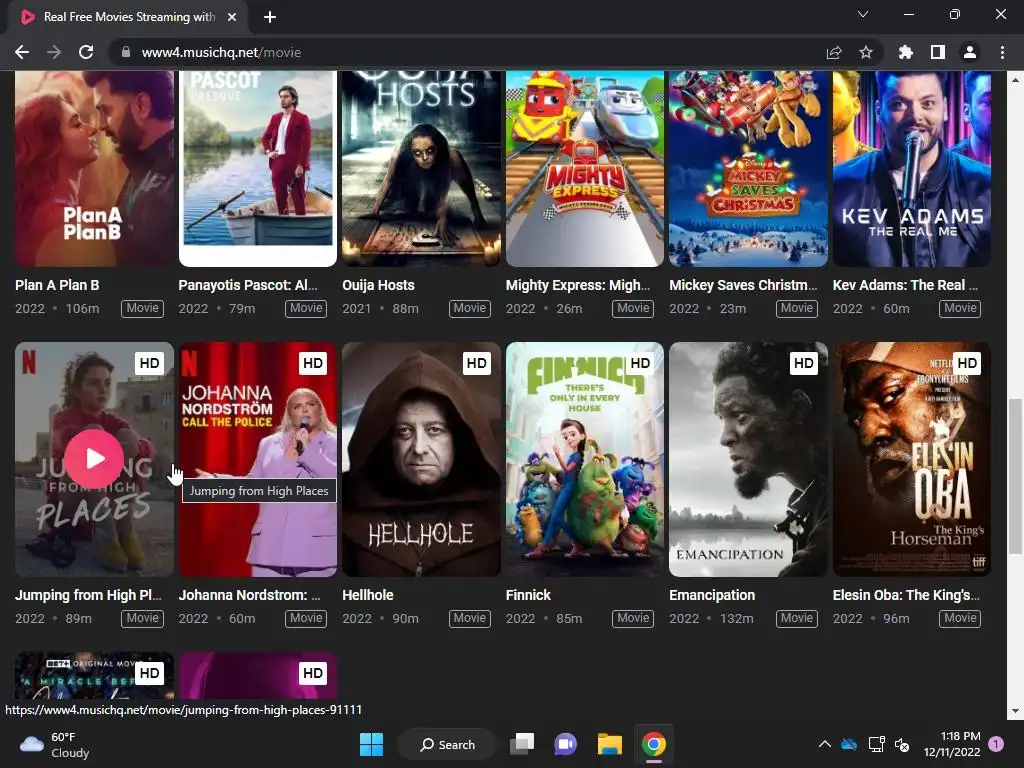This screenshot has height=768, width=1024.
Task: Open File Explorer from the taskbar
Action: [x=610, y=744]
